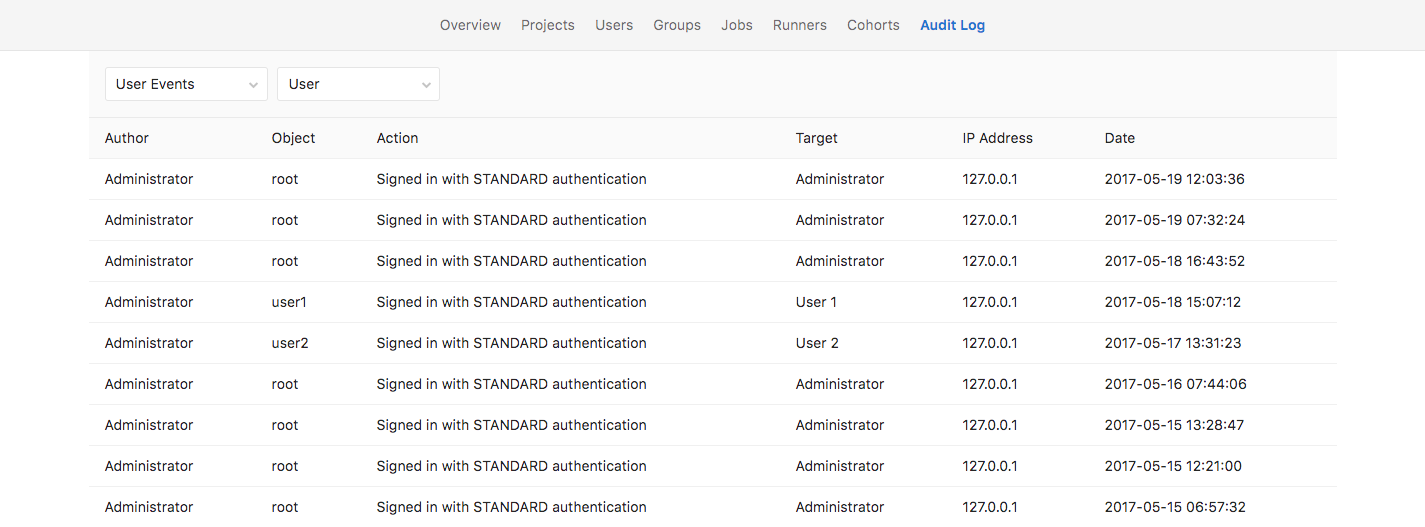Image resolution: width=1425 pixels, height=527 pixels.
Task: Select the user1 object entry
Action: (290, 302)
